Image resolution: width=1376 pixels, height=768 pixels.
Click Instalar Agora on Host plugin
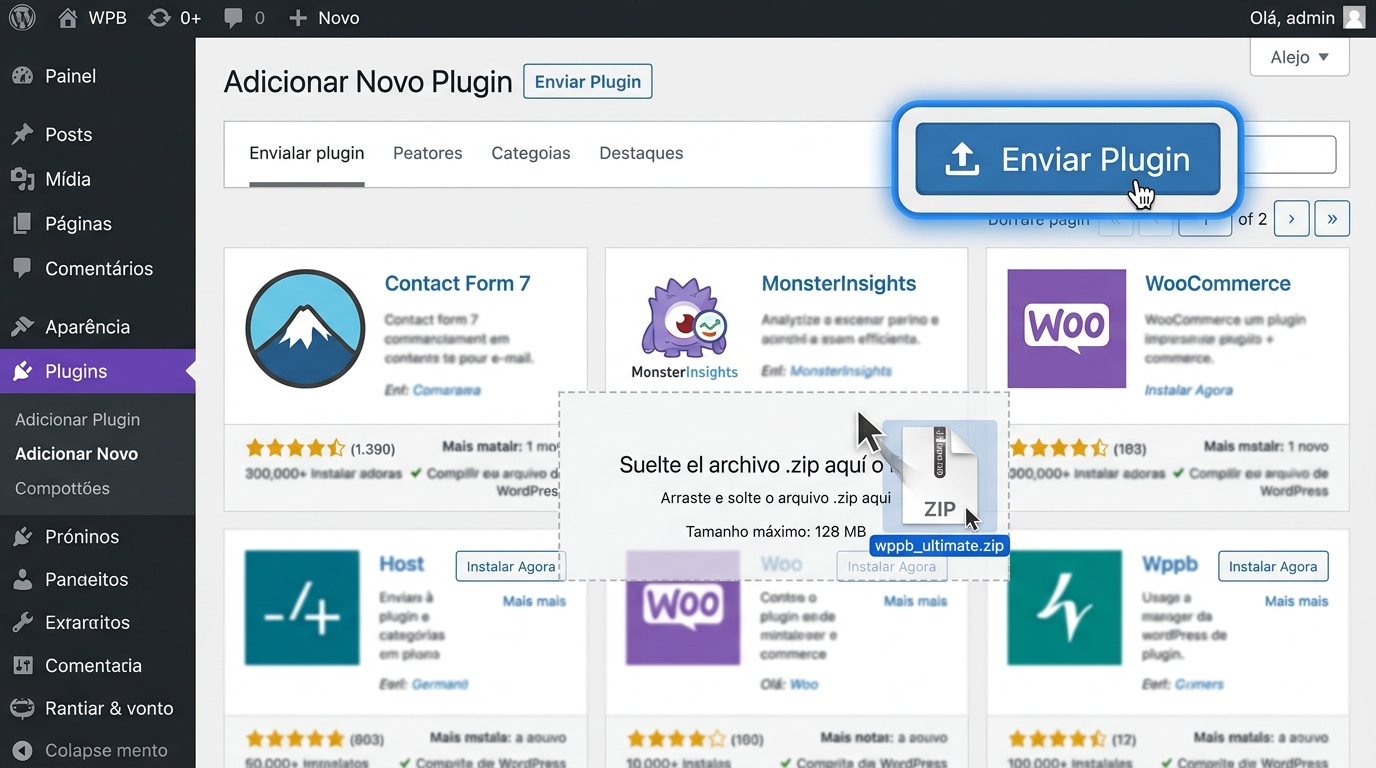511,566
